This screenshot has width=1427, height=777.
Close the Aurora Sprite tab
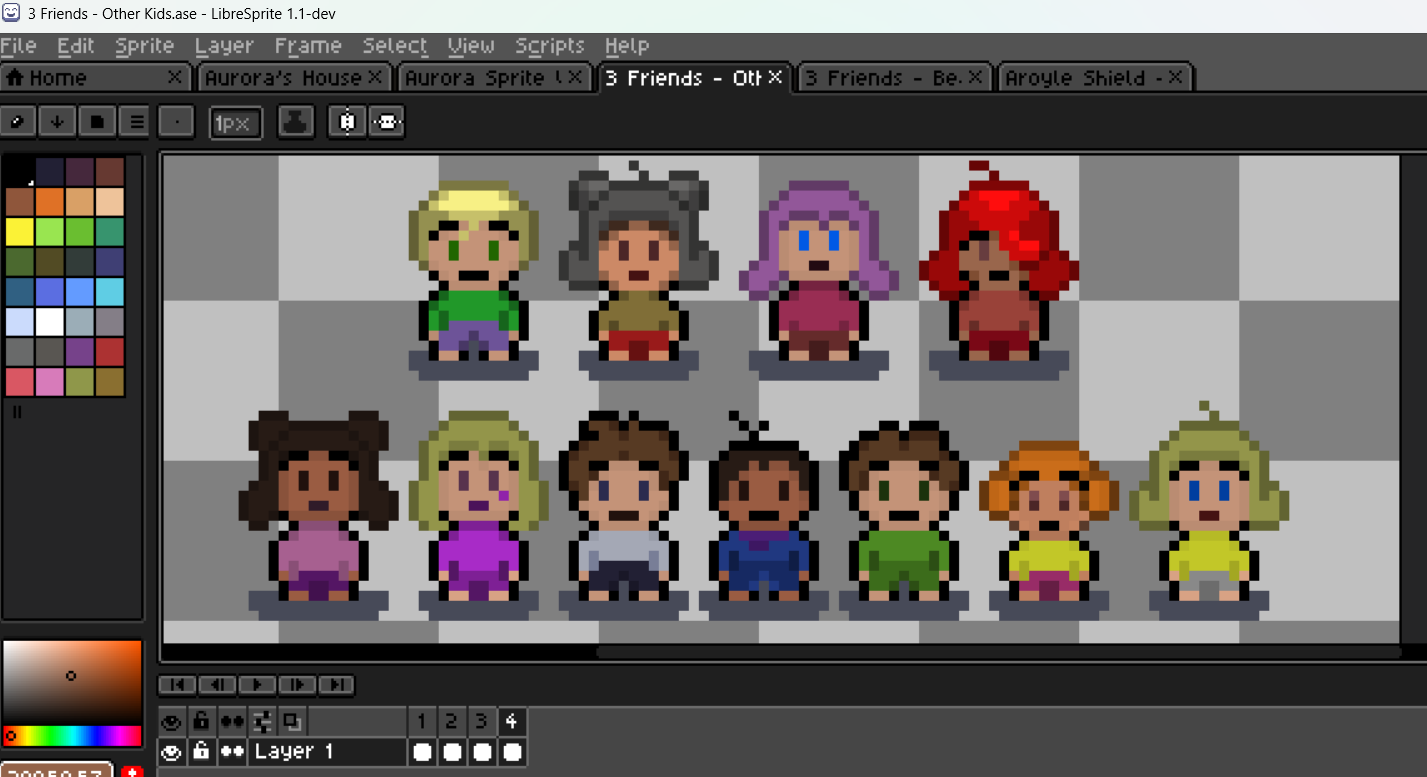(x=575, y=77)
